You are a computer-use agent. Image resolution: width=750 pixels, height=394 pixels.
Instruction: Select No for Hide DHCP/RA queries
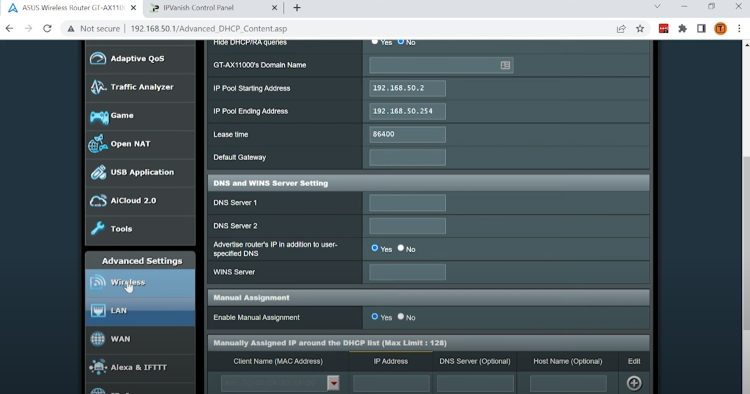pyautogui.click(x=401, y=42)
